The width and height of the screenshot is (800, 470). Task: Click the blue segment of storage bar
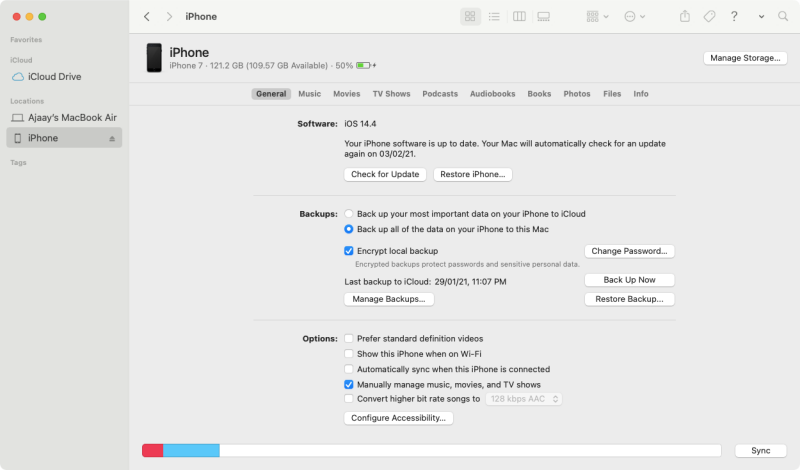pyautogui.click(x=191, y=451)
